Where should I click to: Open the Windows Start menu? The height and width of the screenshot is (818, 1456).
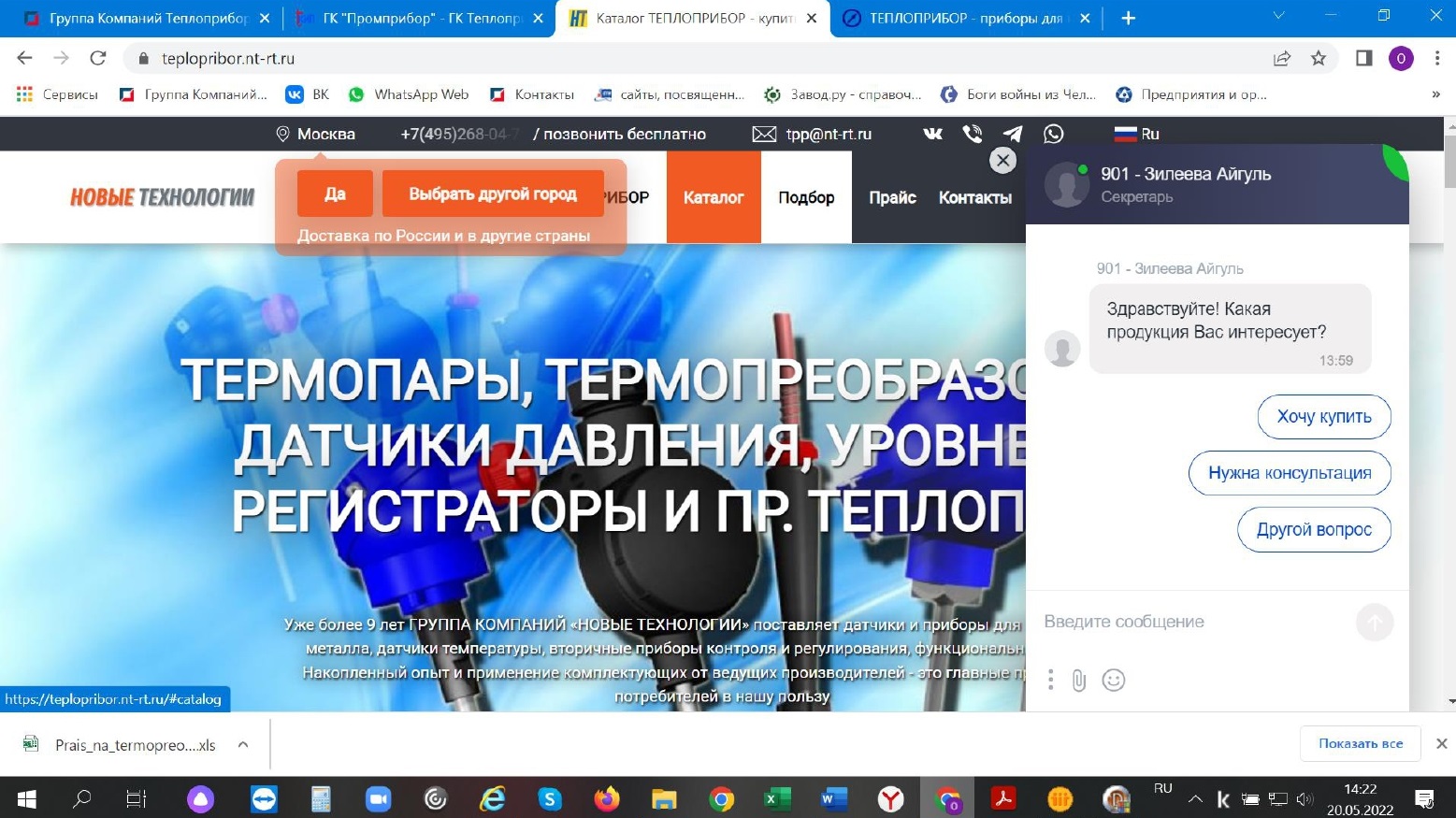[26, 798]
